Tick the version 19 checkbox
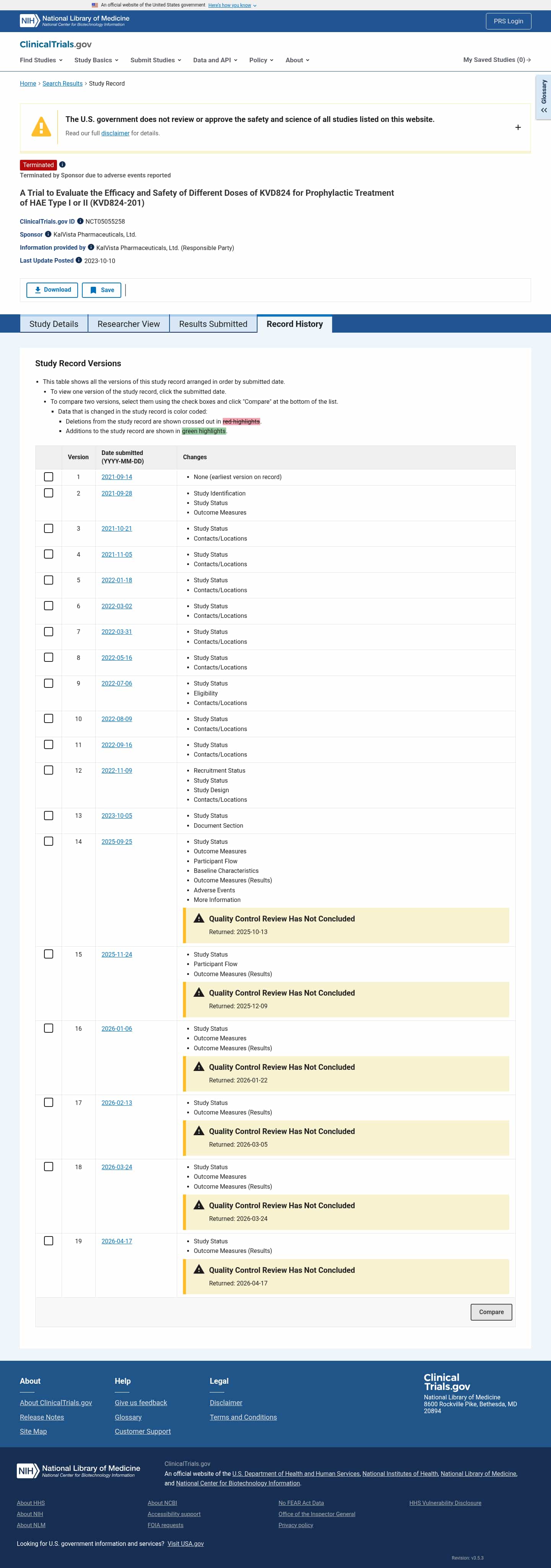The height and width of the screenshot is (1568, 551). pyautogui.click(x=49, y=1241)
